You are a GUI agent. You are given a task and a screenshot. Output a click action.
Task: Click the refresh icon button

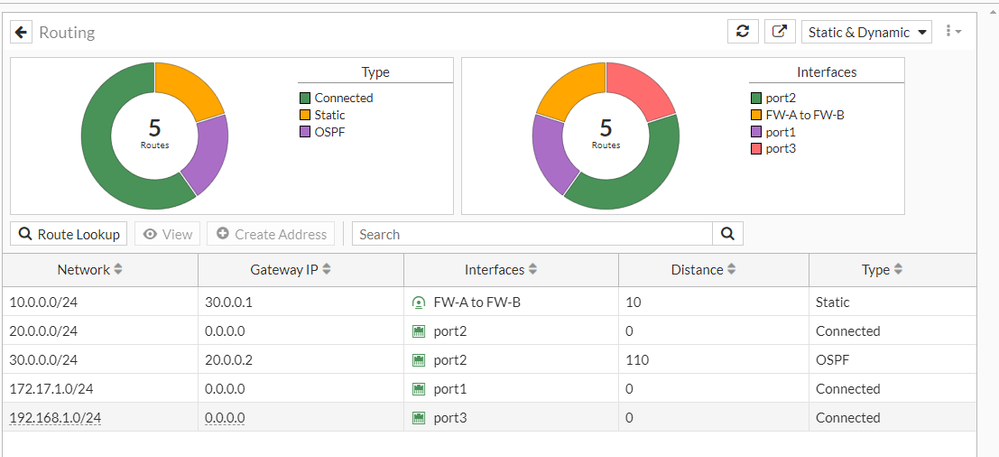coord(742,31)
